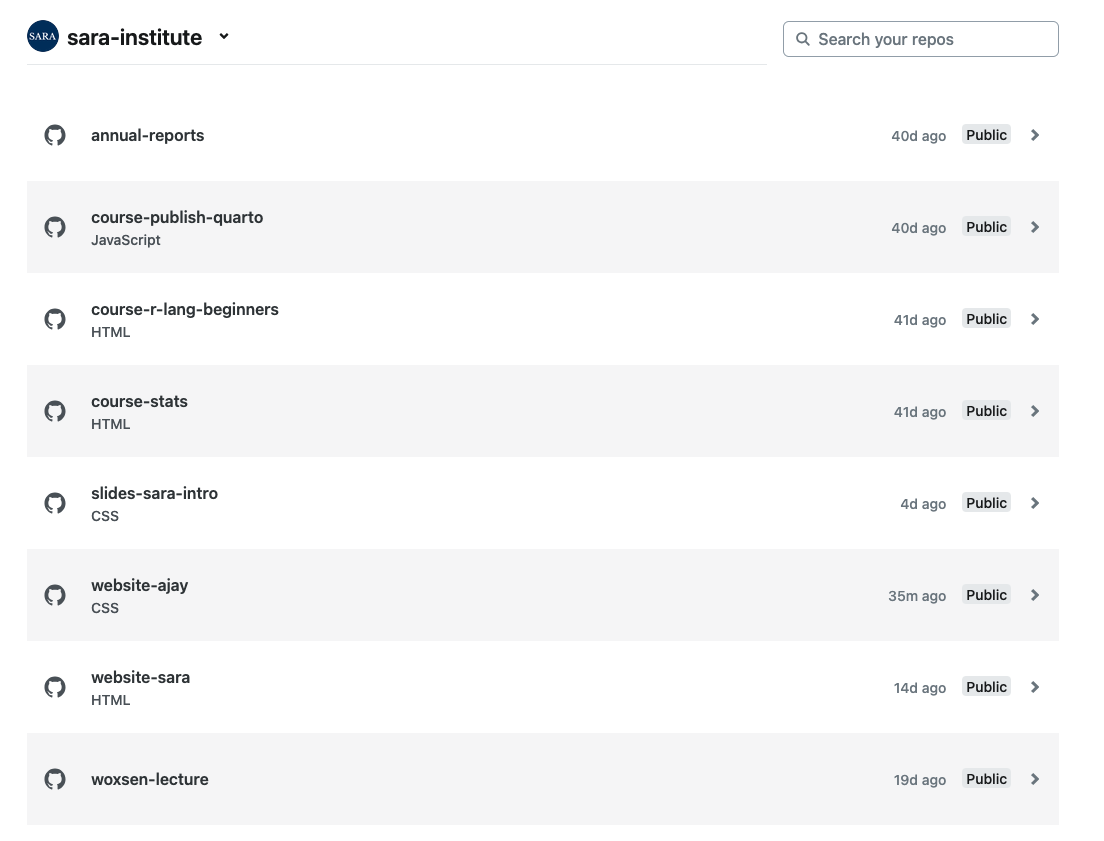
Task: Click the Public badge on website-sara
Action: [x=986, y=687]
